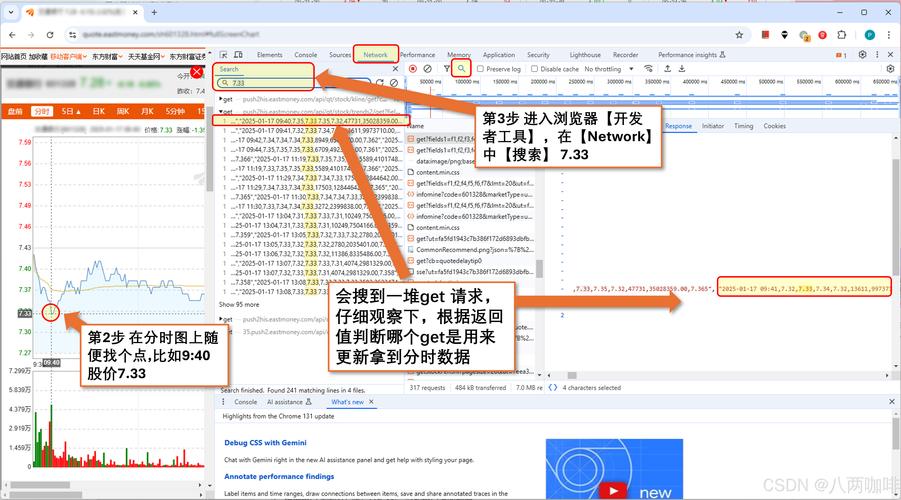Toggle the network filter funnel icon
Viewport: 901px width, 500px height.
pos(446,68)
